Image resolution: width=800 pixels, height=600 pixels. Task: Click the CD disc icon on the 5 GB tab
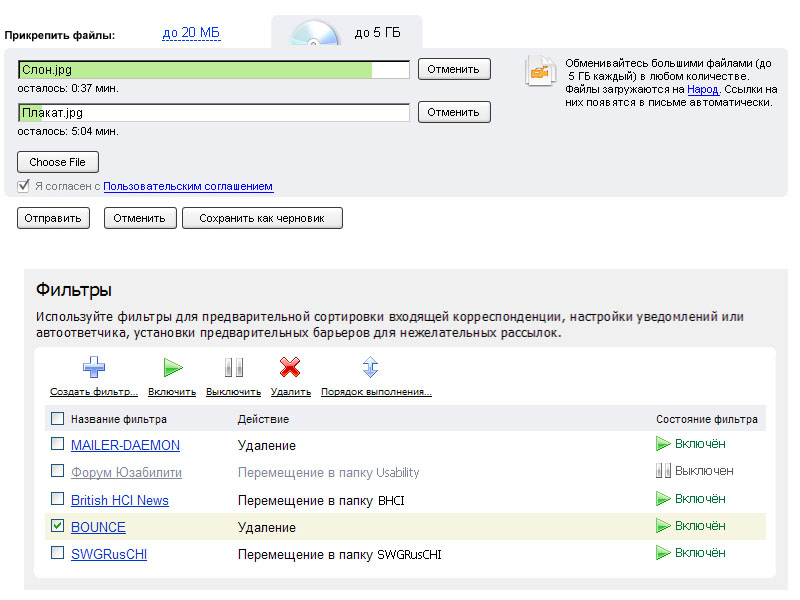315,35
